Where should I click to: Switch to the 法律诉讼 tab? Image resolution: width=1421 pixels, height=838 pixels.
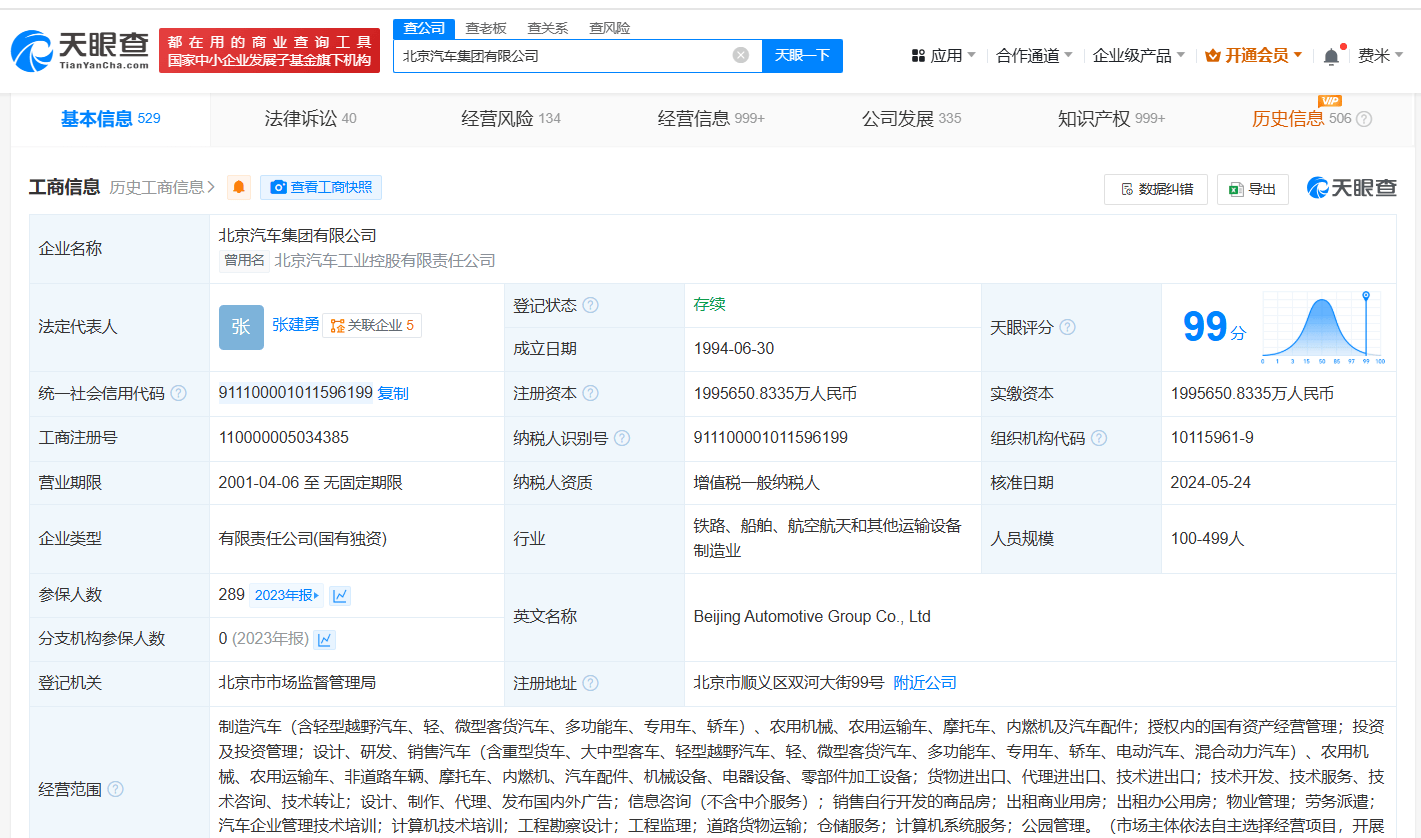310,119
